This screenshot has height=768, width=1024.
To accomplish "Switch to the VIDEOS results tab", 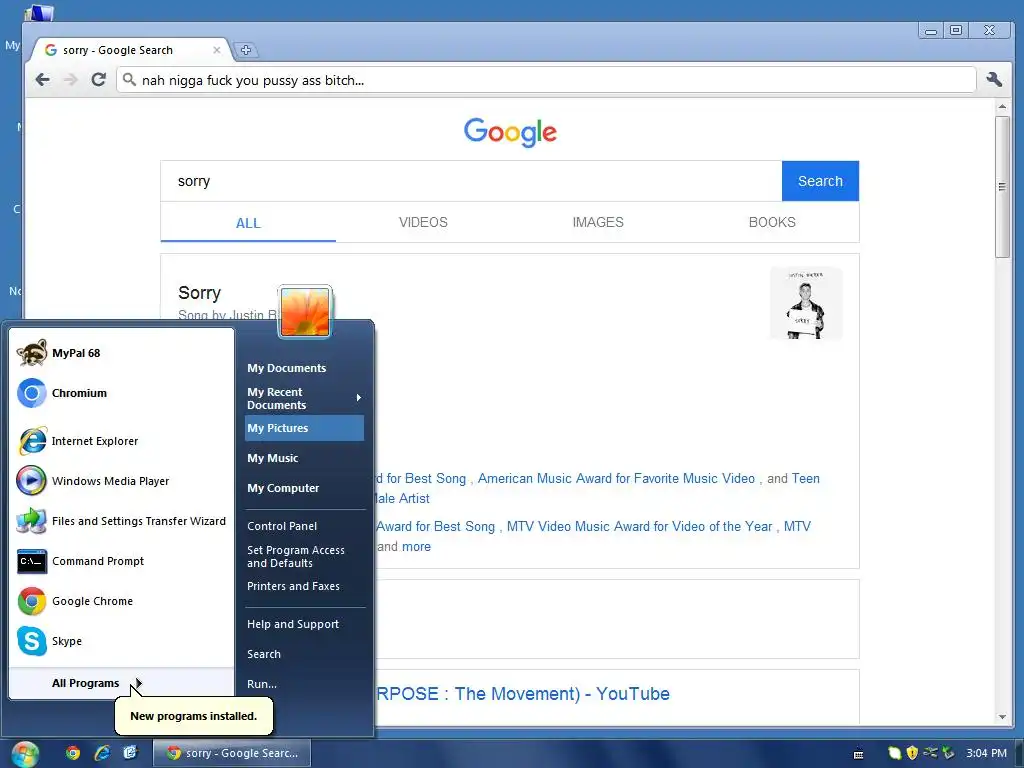I will 423,222.
